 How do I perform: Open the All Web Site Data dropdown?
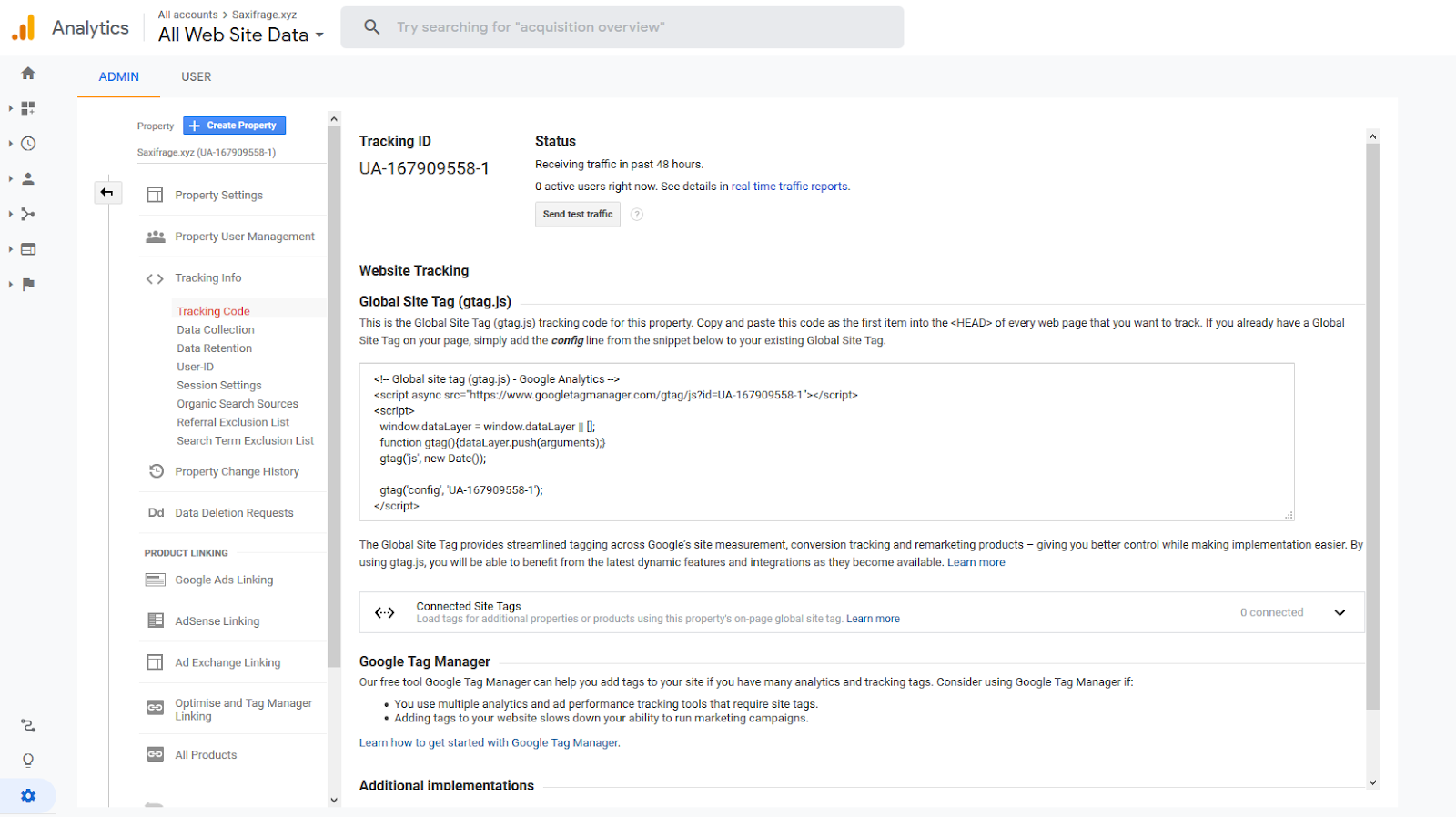click(x=241, y=35)
